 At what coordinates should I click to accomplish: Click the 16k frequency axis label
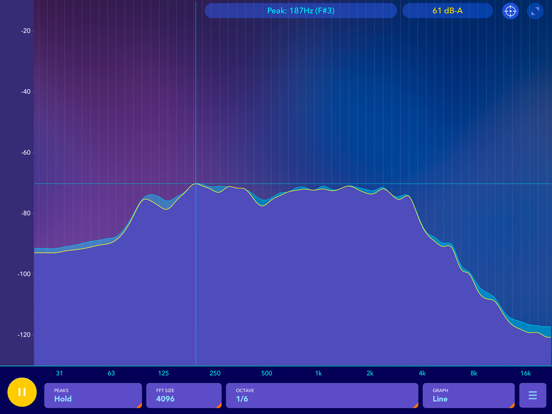(526, 374)
